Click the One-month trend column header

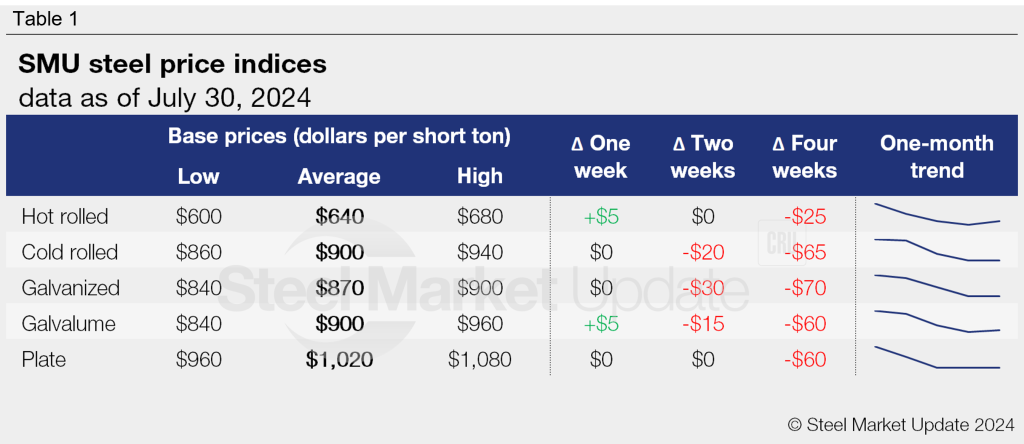936,157
